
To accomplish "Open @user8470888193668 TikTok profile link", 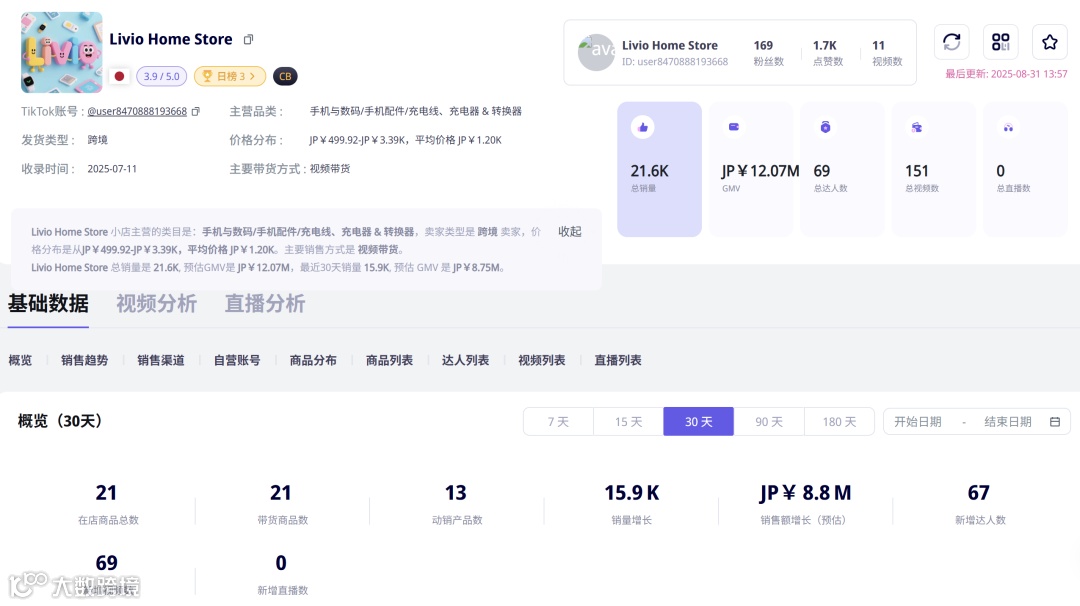I will coord(137,111).
